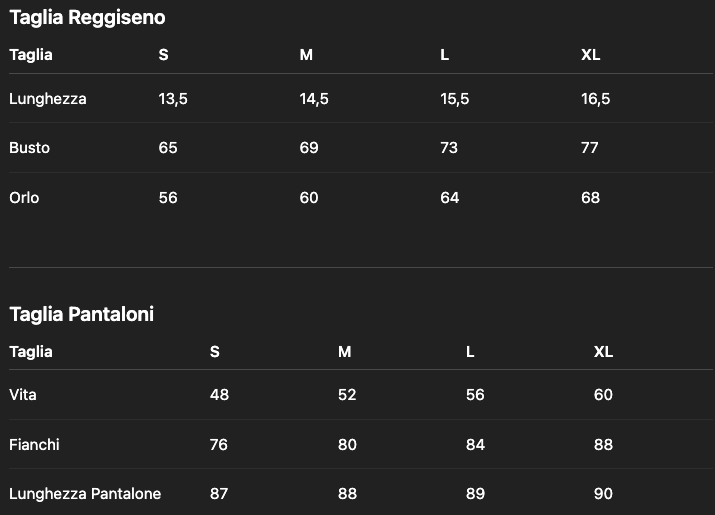Select the Lunghezza row label
Viewport: 715px width, 515px height.
[48, 99]
